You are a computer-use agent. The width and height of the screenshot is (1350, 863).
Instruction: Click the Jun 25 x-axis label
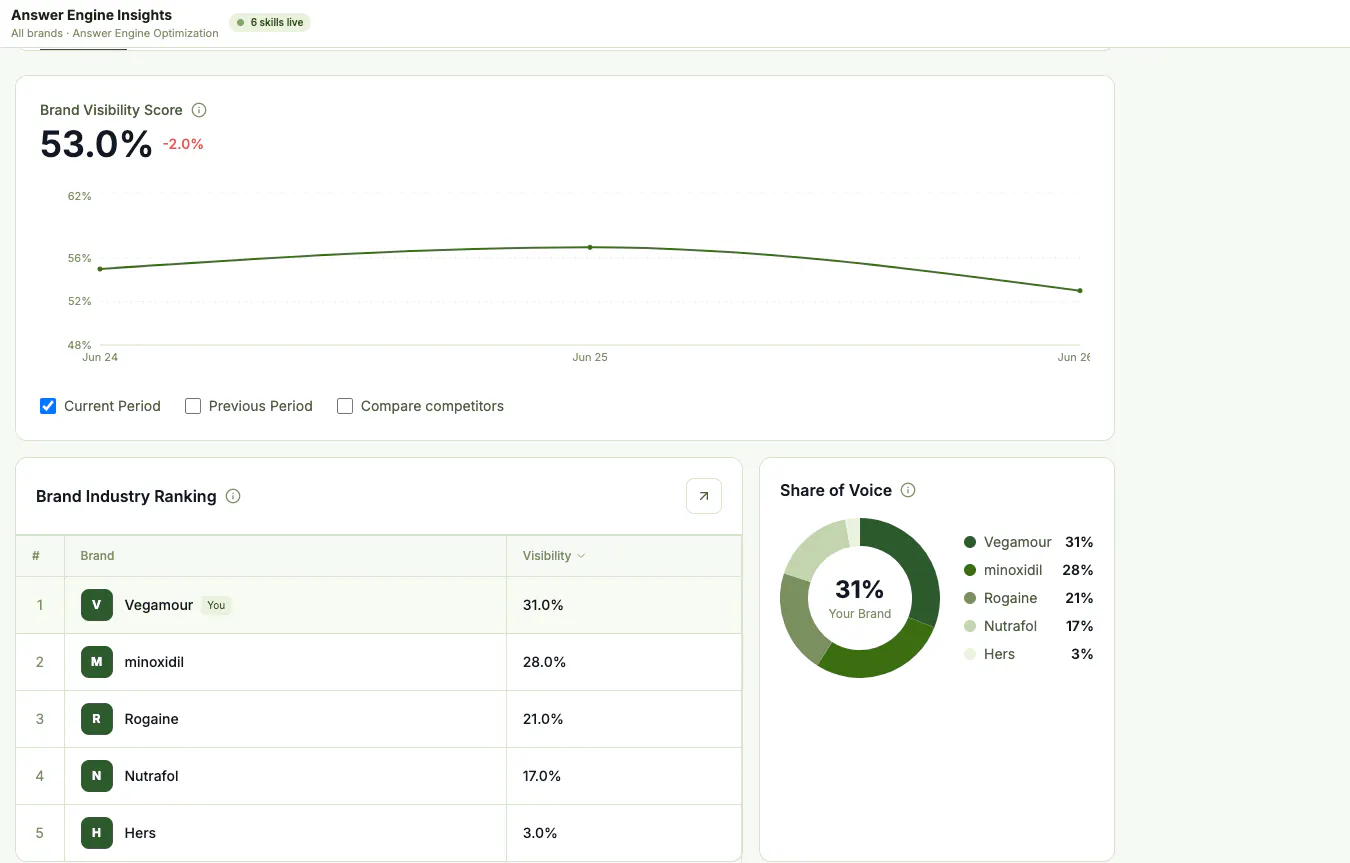tap(590, 357)
